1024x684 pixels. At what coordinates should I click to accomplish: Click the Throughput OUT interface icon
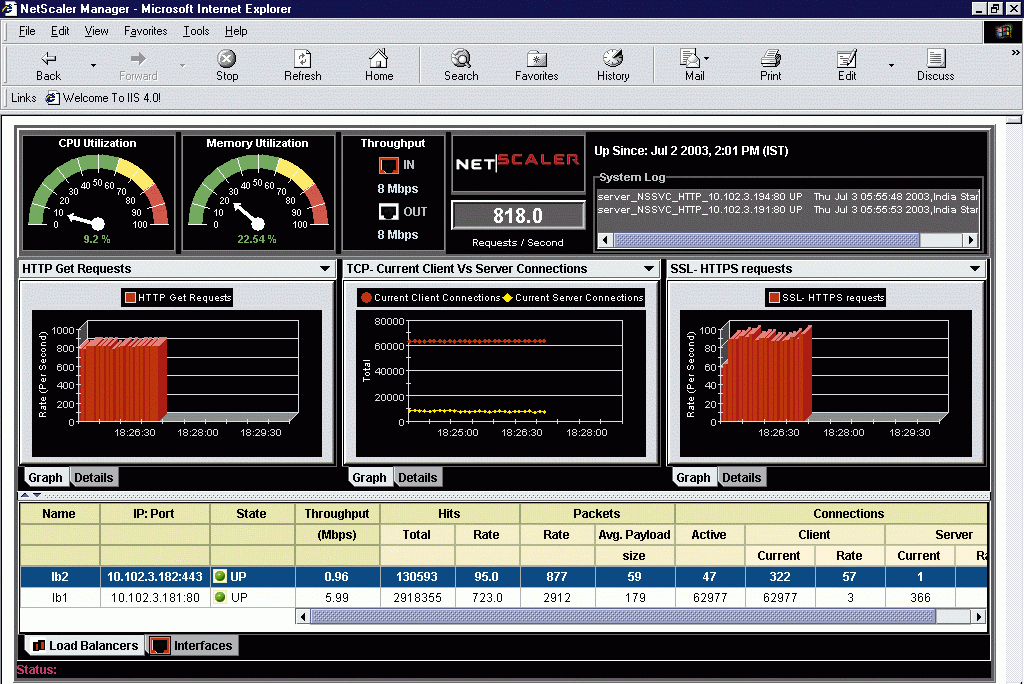click(389, 212)
